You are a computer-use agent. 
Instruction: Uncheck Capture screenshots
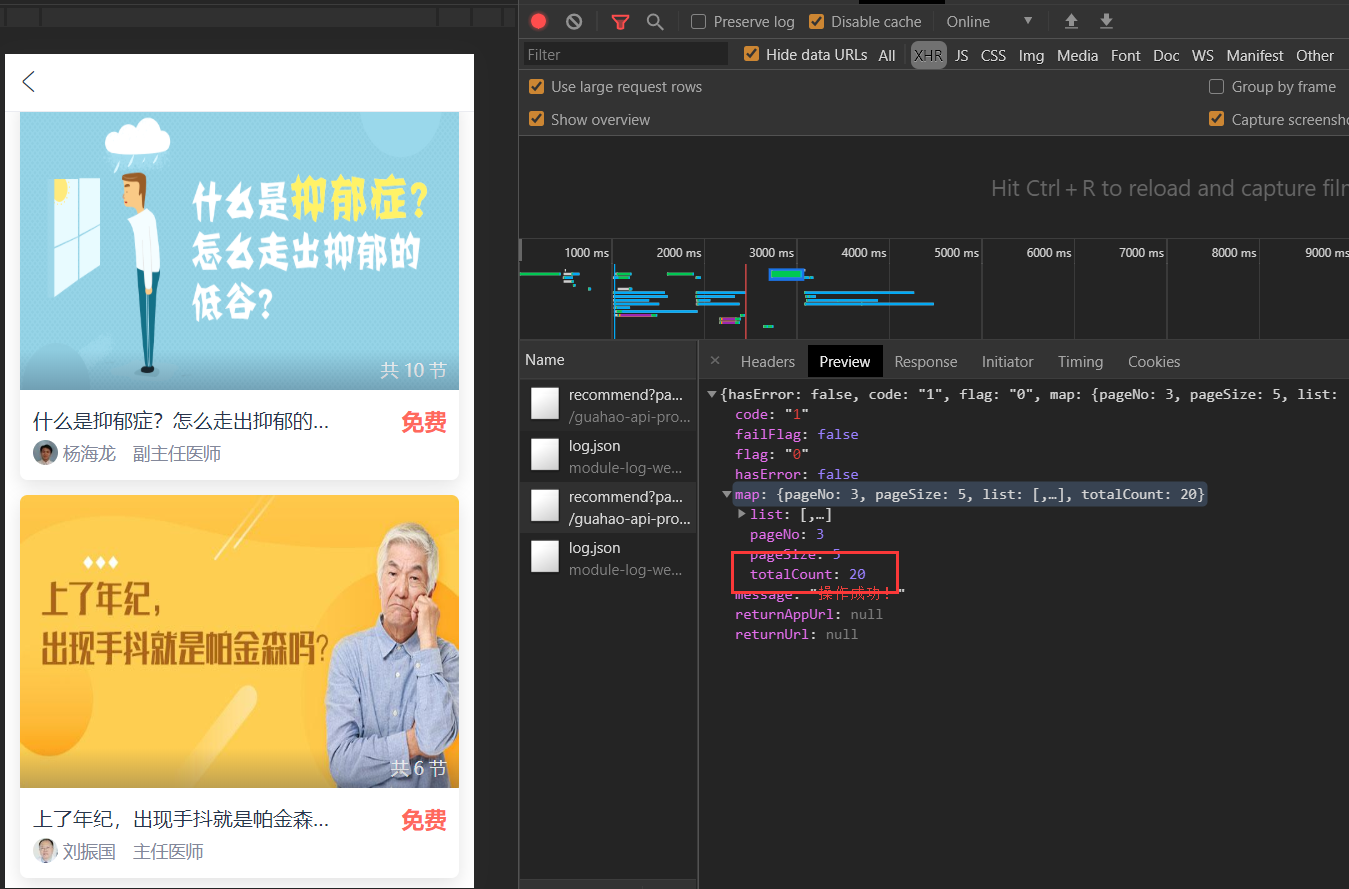tap(1216, 119)
